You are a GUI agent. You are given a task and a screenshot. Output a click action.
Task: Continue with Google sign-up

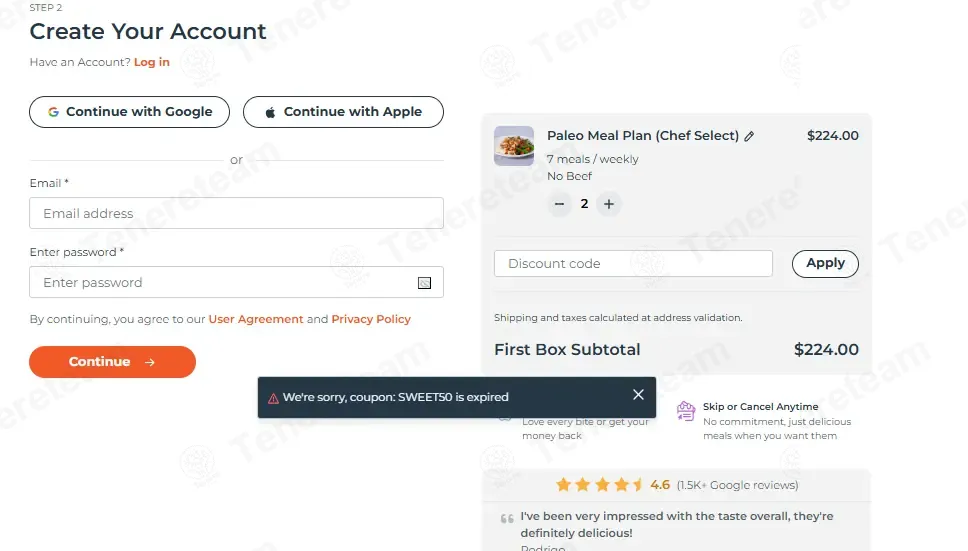tap(130, 112)
